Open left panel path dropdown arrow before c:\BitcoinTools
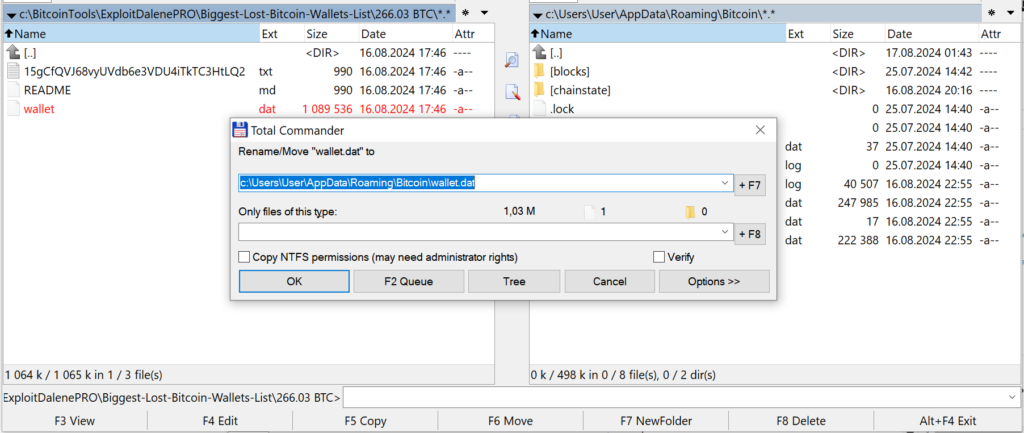The image size is (1024, 433). tap(10, 14)
